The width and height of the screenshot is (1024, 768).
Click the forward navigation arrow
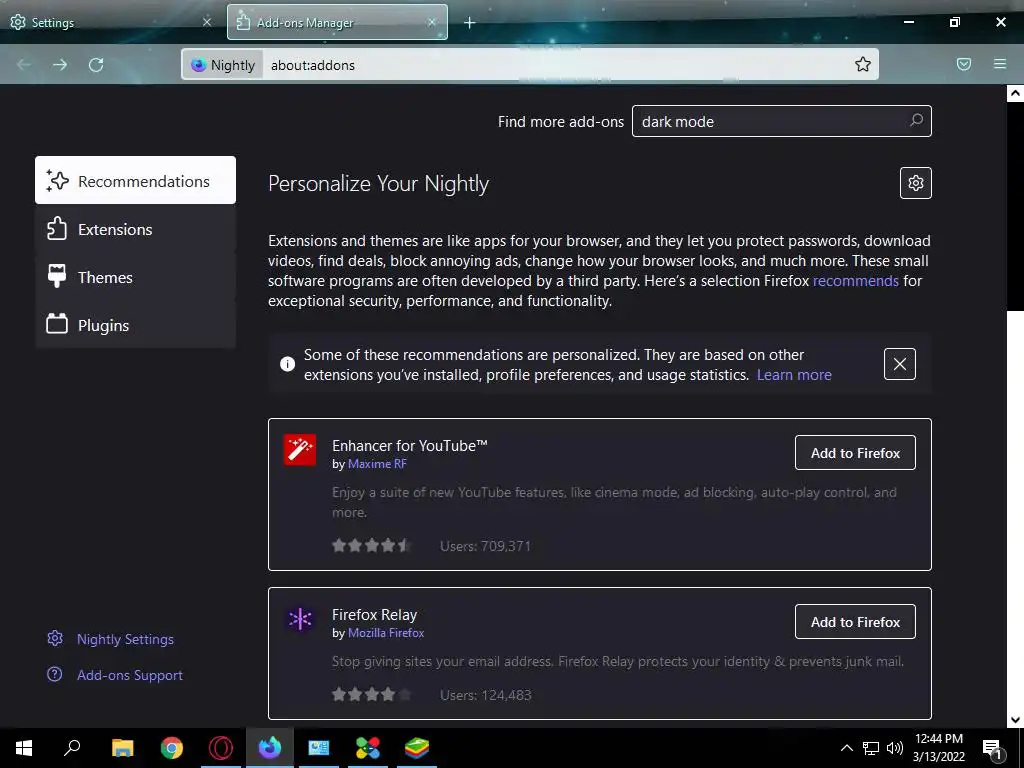[60, 65]
